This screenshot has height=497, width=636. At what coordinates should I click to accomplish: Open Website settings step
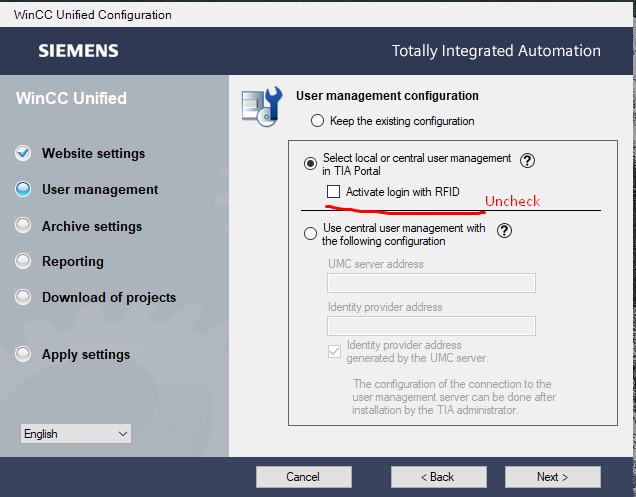(x=93, y=153)
